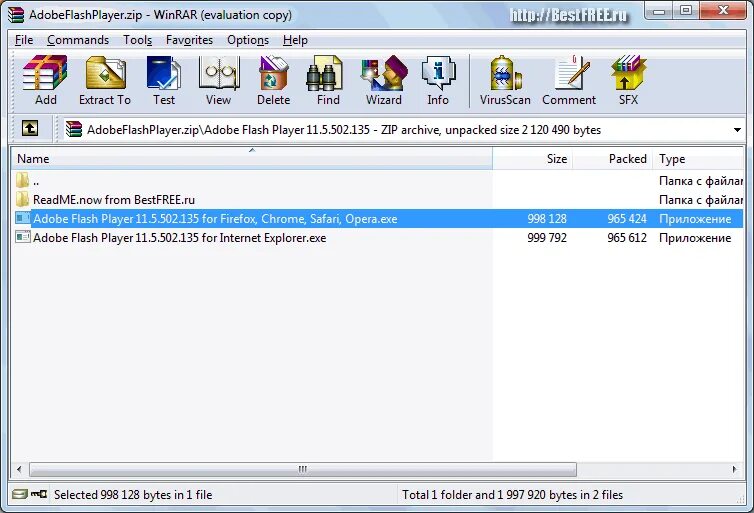Viewport: 754px width, 513px height.
Task: Select Adobe Flash Player for Internet Explorer.exe name
Action: point(179,238)
